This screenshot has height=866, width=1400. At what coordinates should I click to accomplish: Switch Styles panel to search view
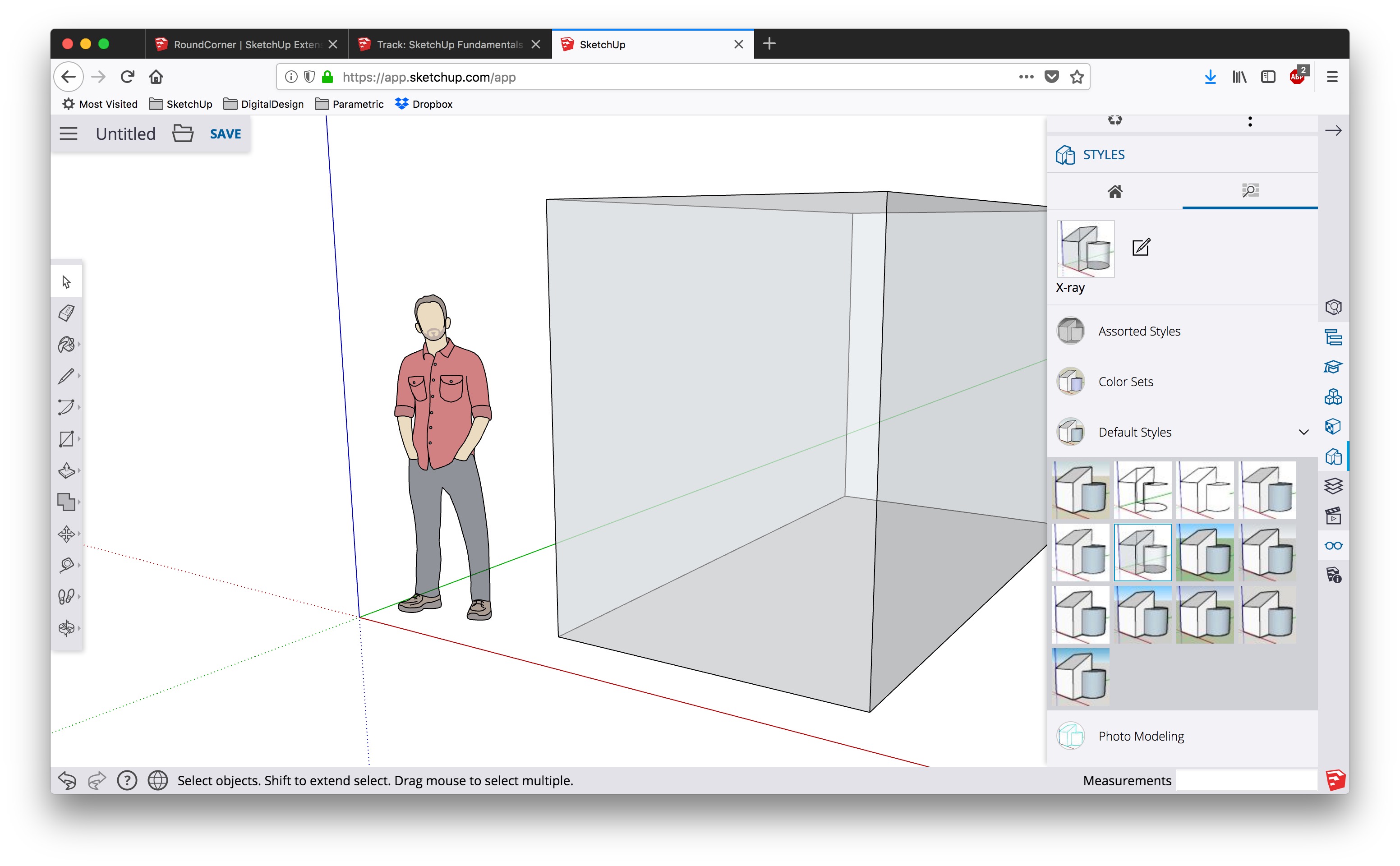click(1251, 191)
